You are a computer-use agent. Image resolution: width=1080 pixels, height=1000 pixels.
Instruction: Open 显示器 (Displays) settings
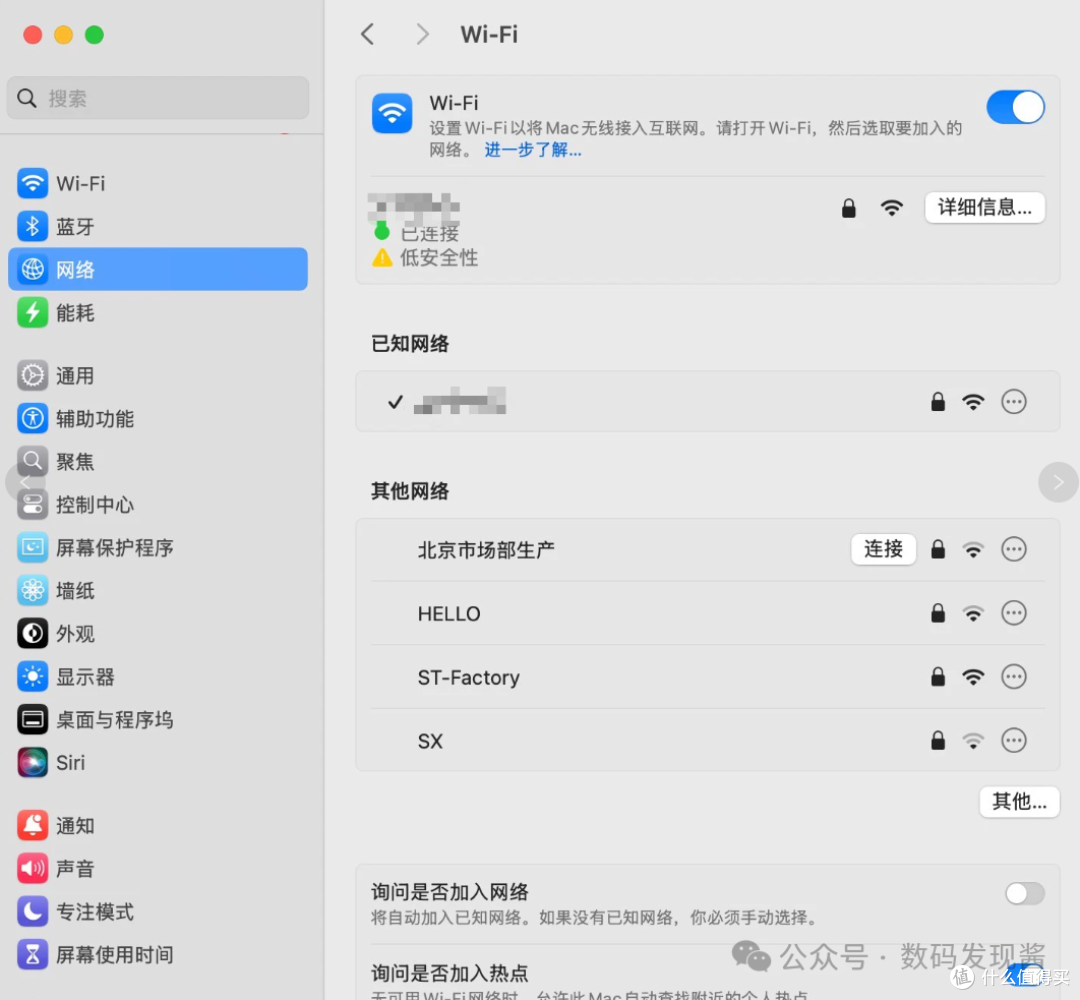(157, 677)
